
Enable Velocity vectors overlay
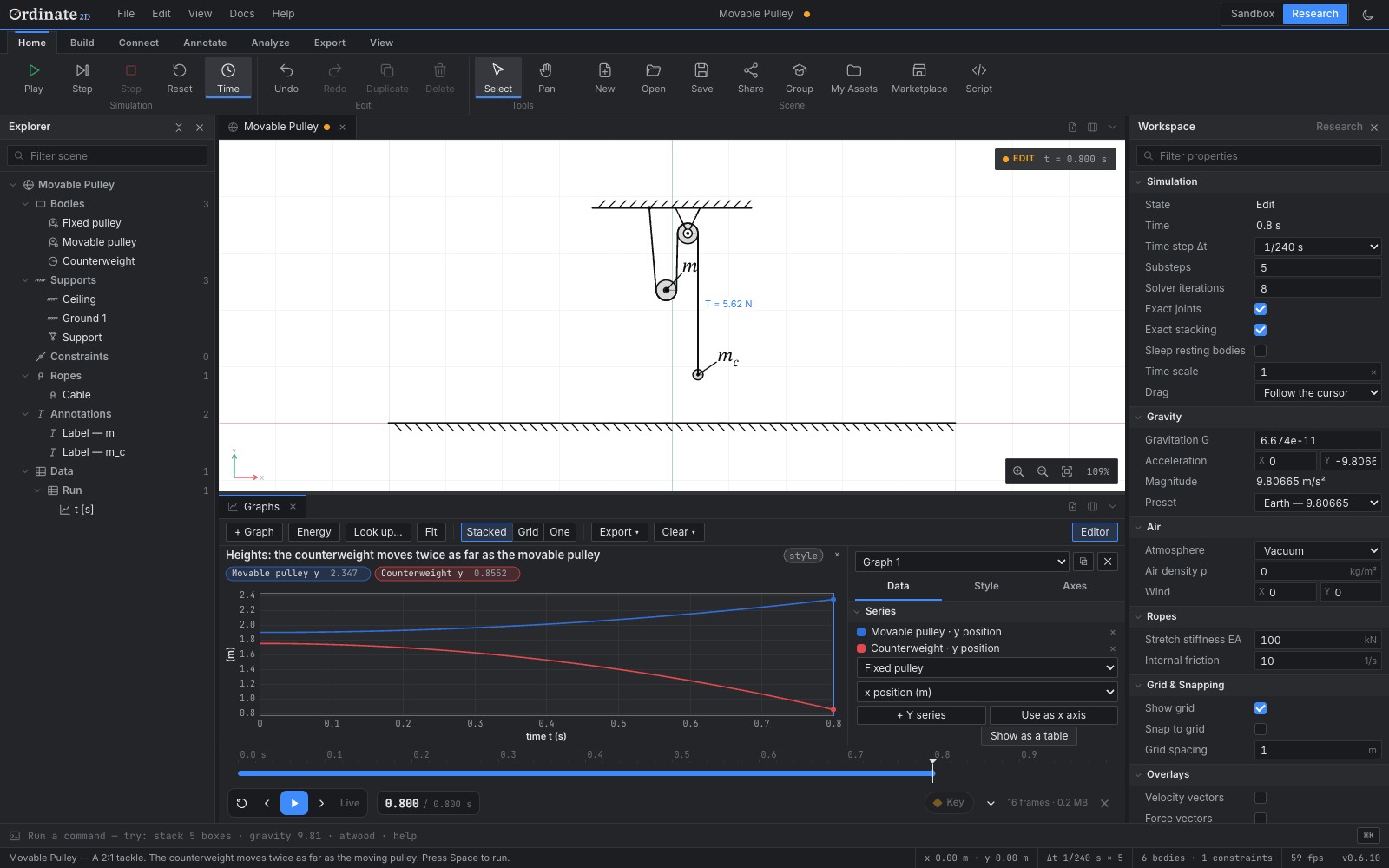pyautogui.click(x=1261, y=798)
